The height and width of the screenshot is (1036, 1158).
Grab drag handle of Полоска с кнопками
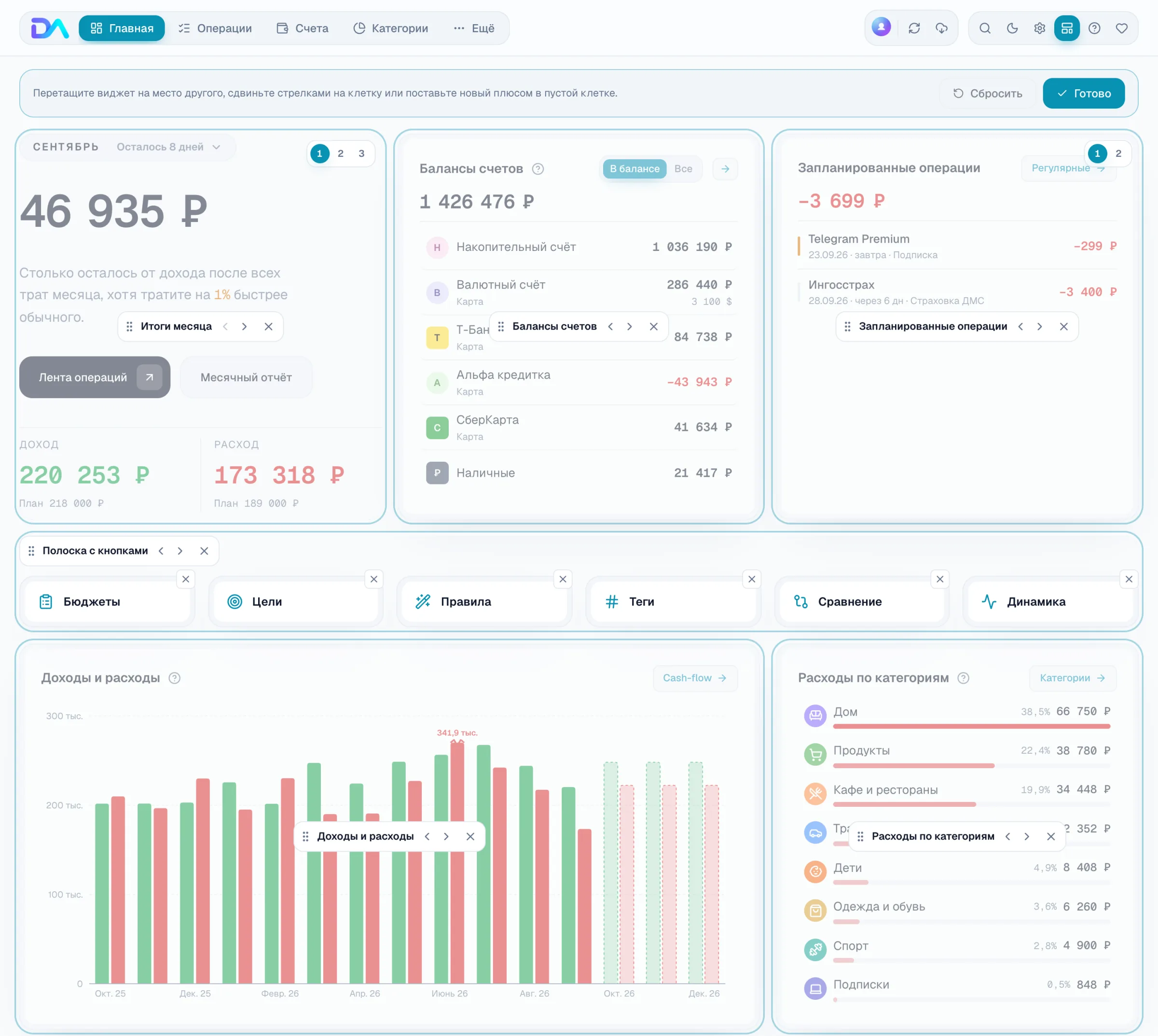(31, 551)
